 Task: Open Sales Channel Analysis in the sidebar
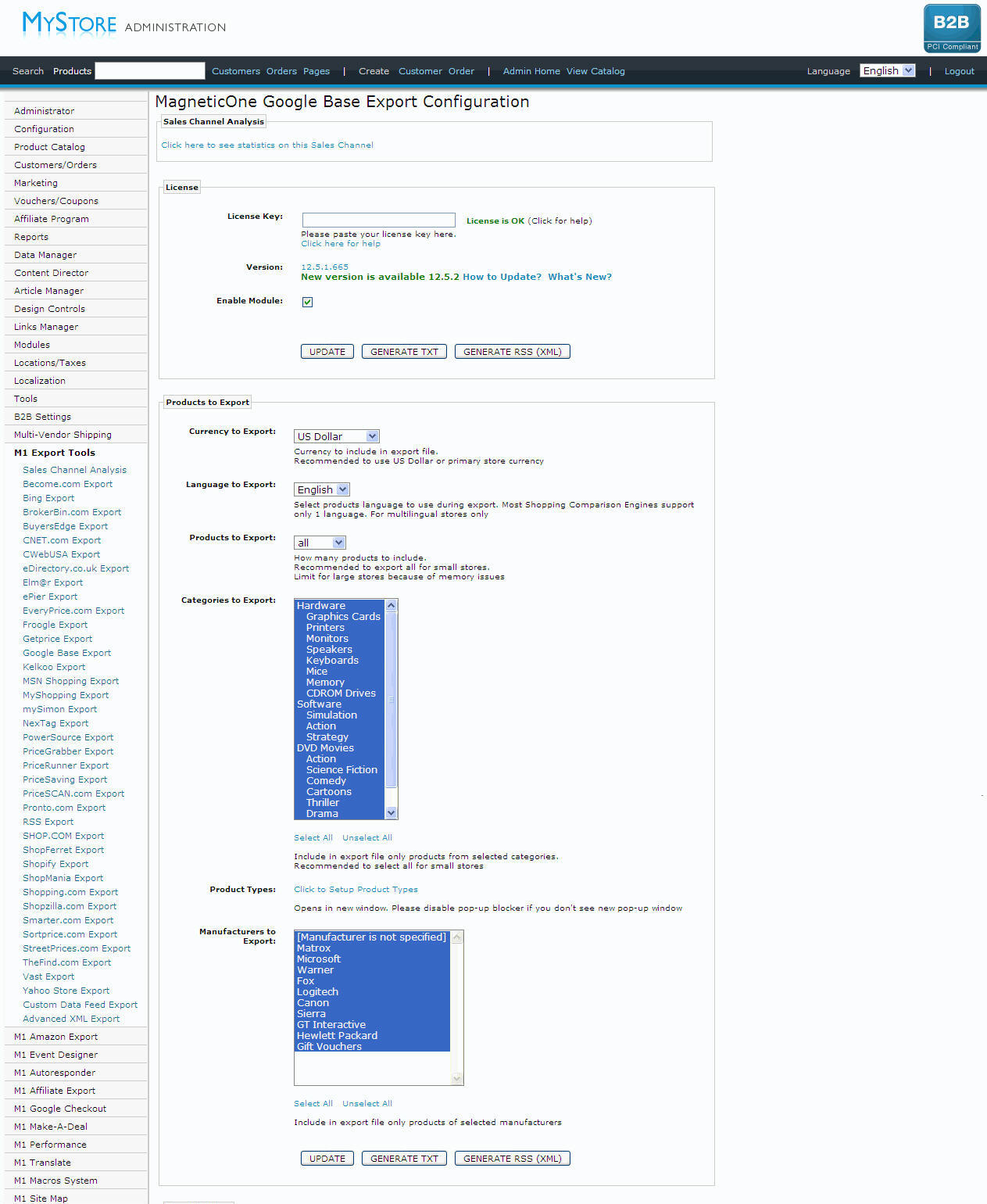tap(74, 470)
